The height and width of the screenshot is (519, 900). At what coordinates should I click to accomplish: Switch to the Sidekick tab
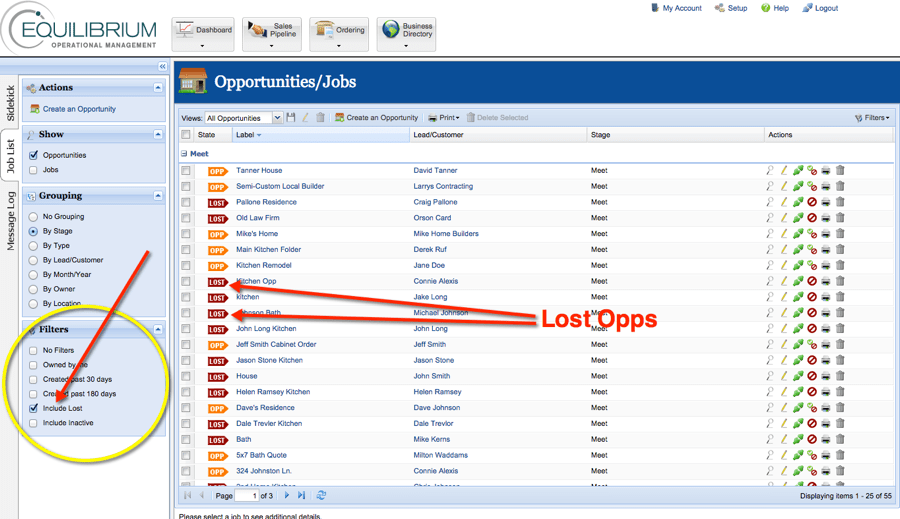[x=10, y=103]
